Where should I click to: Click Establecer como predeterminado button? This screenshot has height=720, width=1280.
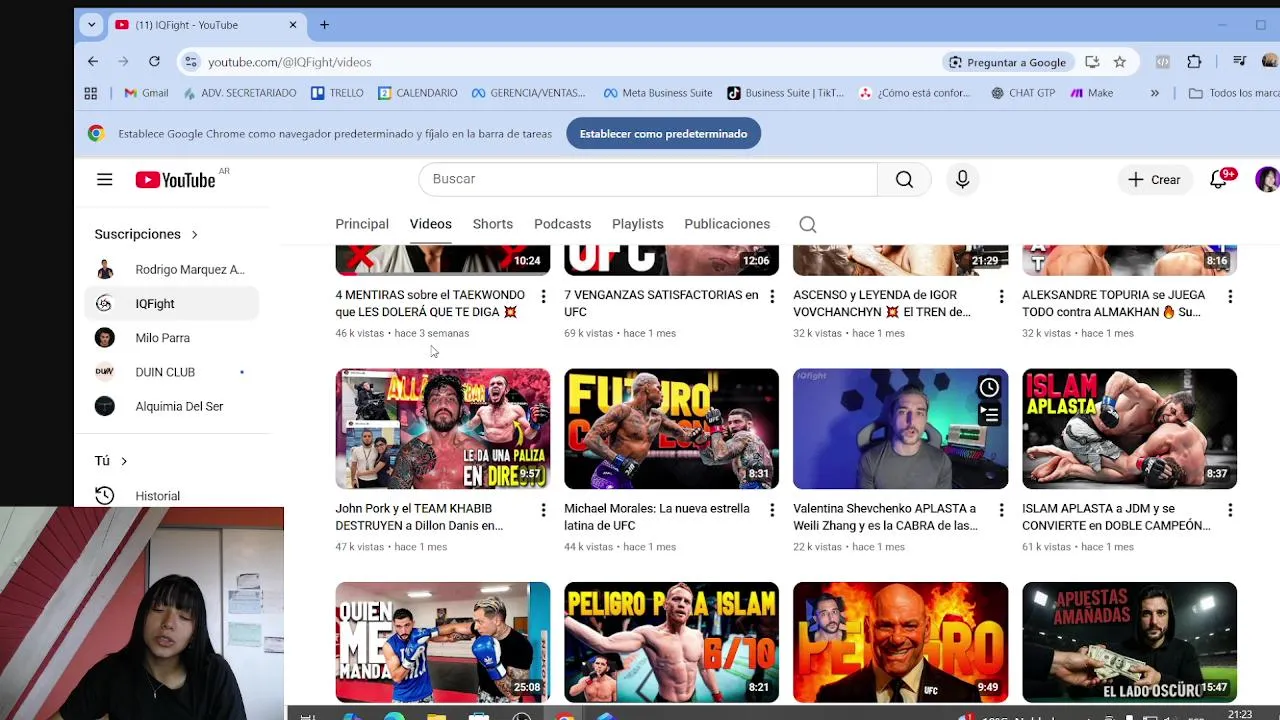663,133
